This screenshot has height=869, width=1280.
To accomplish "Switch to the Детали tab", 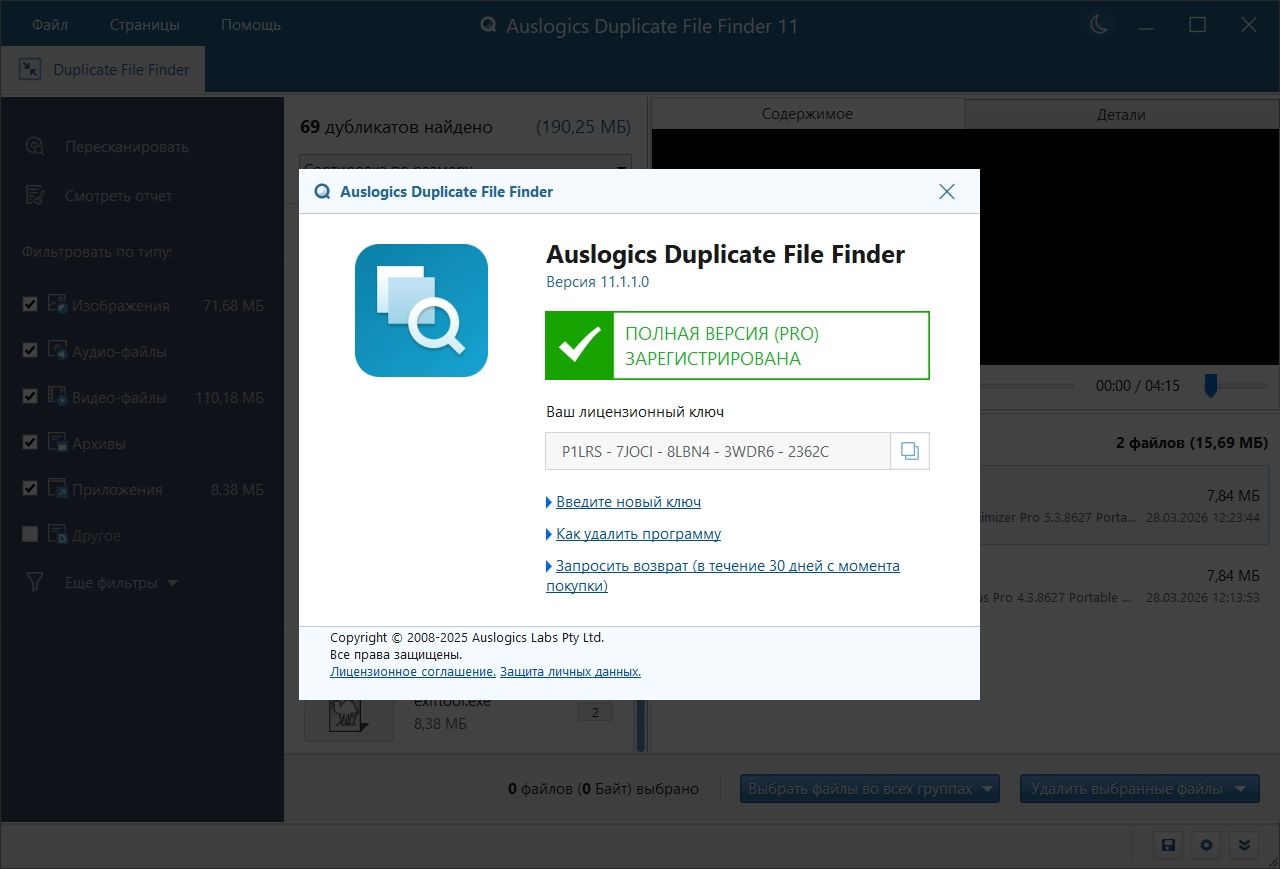I will tap(1121, 114).
